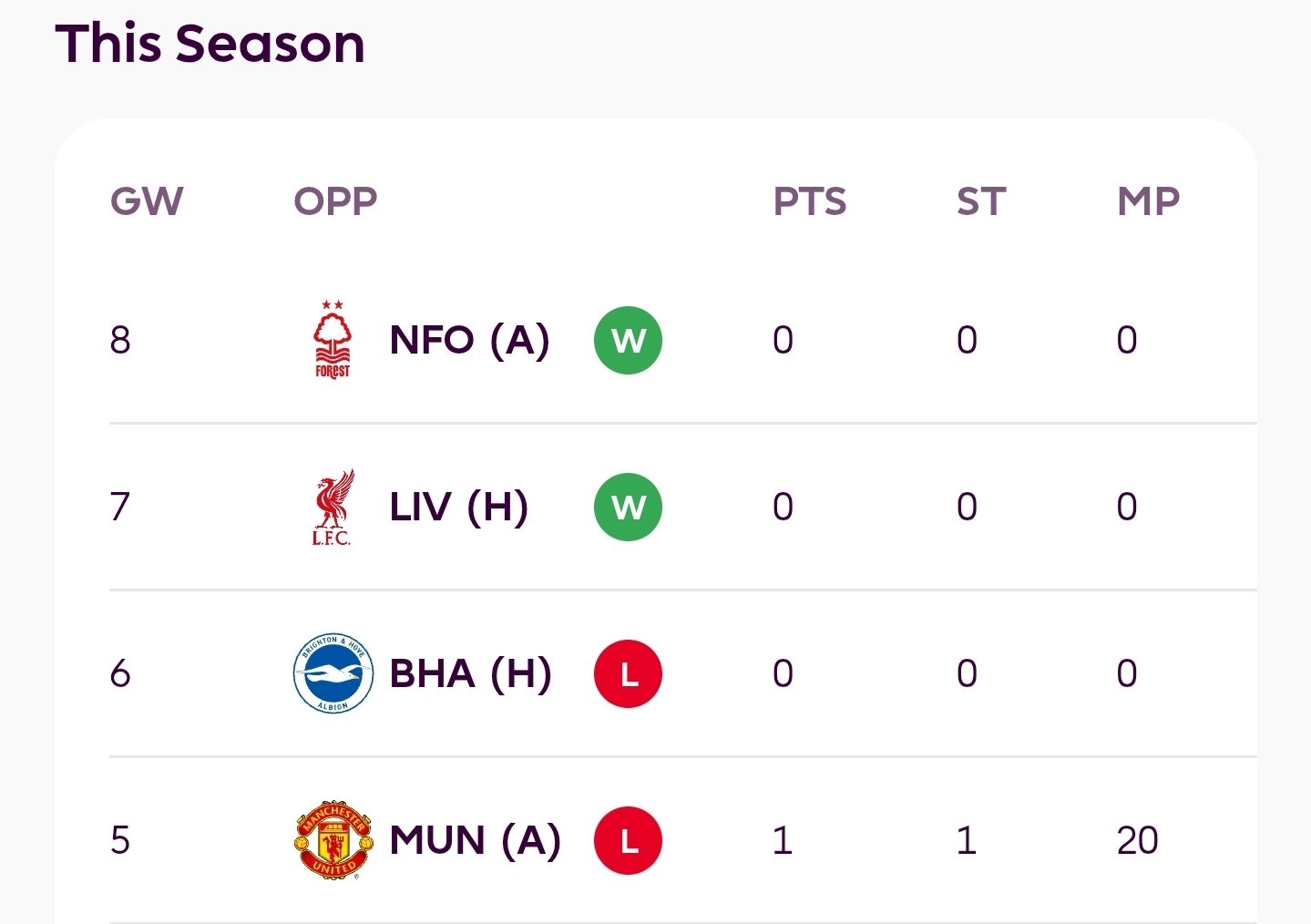The image size is (1311, 924).
Task: Click green W result badge for LIV
Action: [x=628, y=507]
